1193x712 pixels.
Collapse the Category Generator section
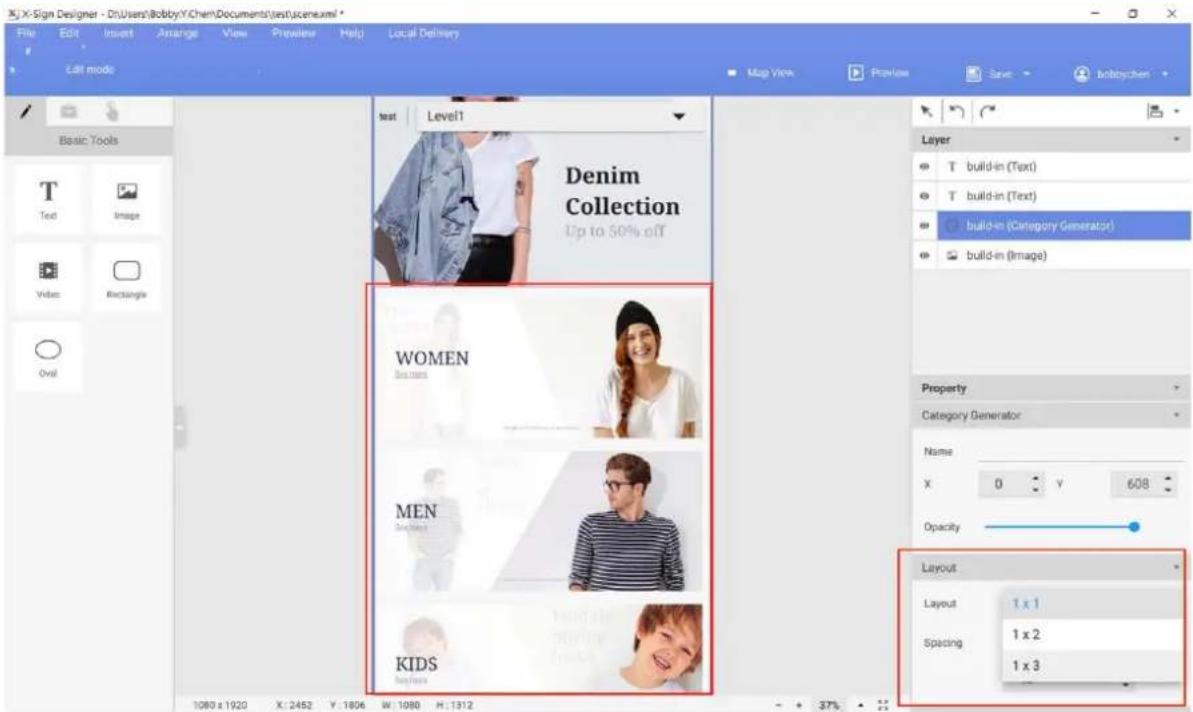1176,415
